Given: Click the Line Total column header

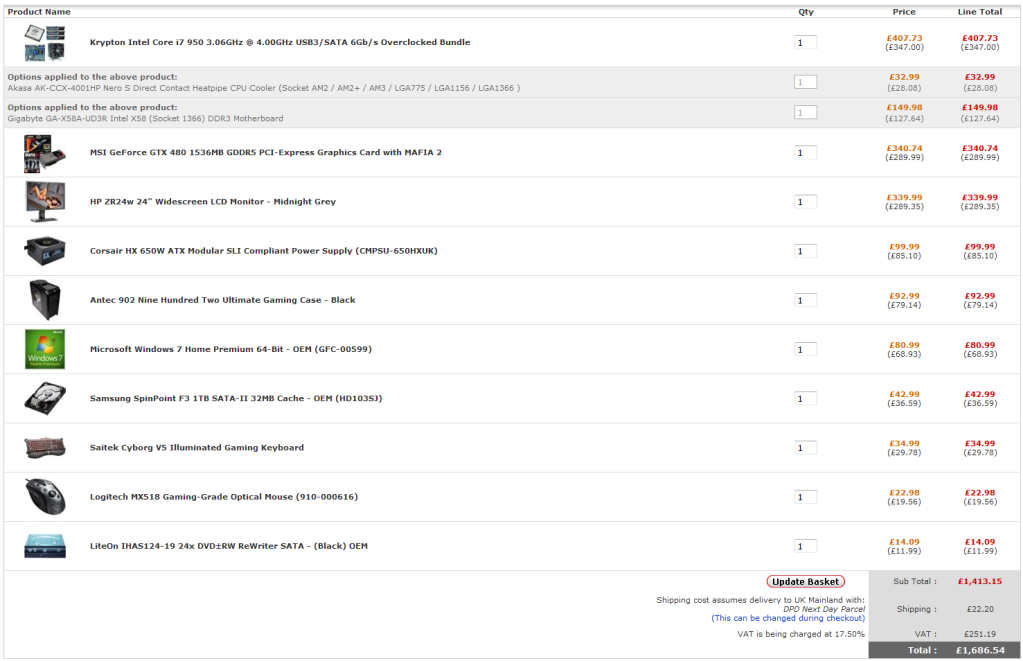Looking at the screenshot, I should coord(979,12).
